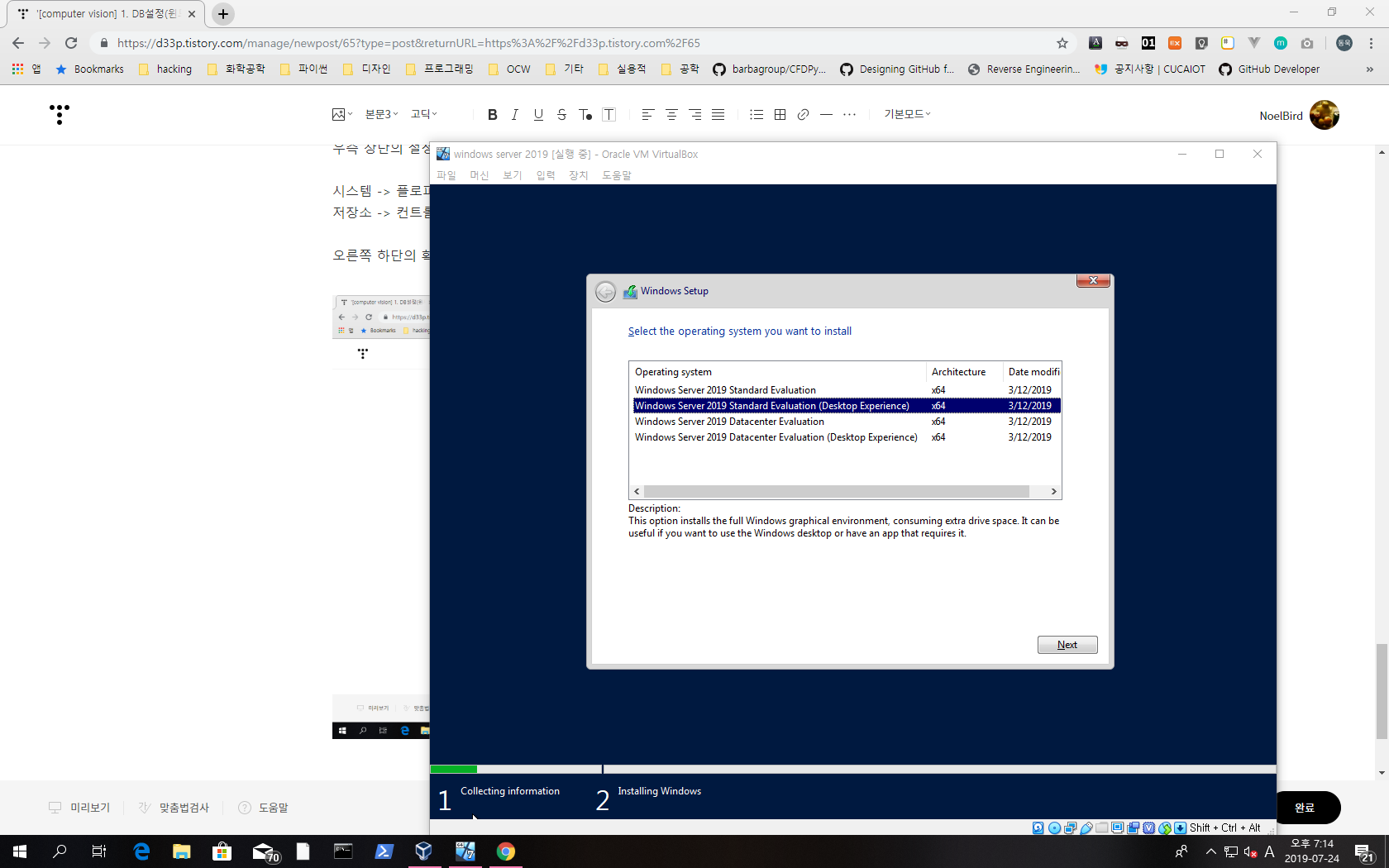This screenshot has width=1389, height=868.
Task: Open OCW bookmarks folder
Action: [509, 69]
